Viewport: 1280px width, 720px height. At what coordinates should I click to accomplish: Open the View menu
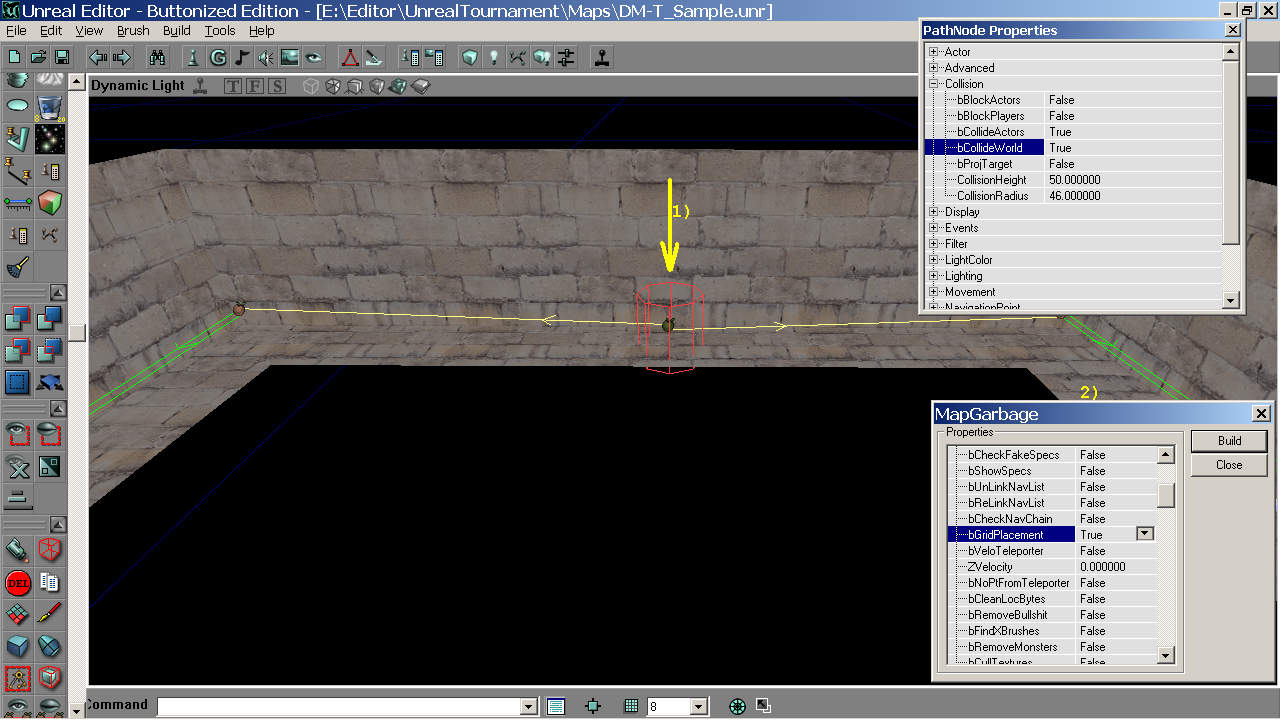pos(89,31)
